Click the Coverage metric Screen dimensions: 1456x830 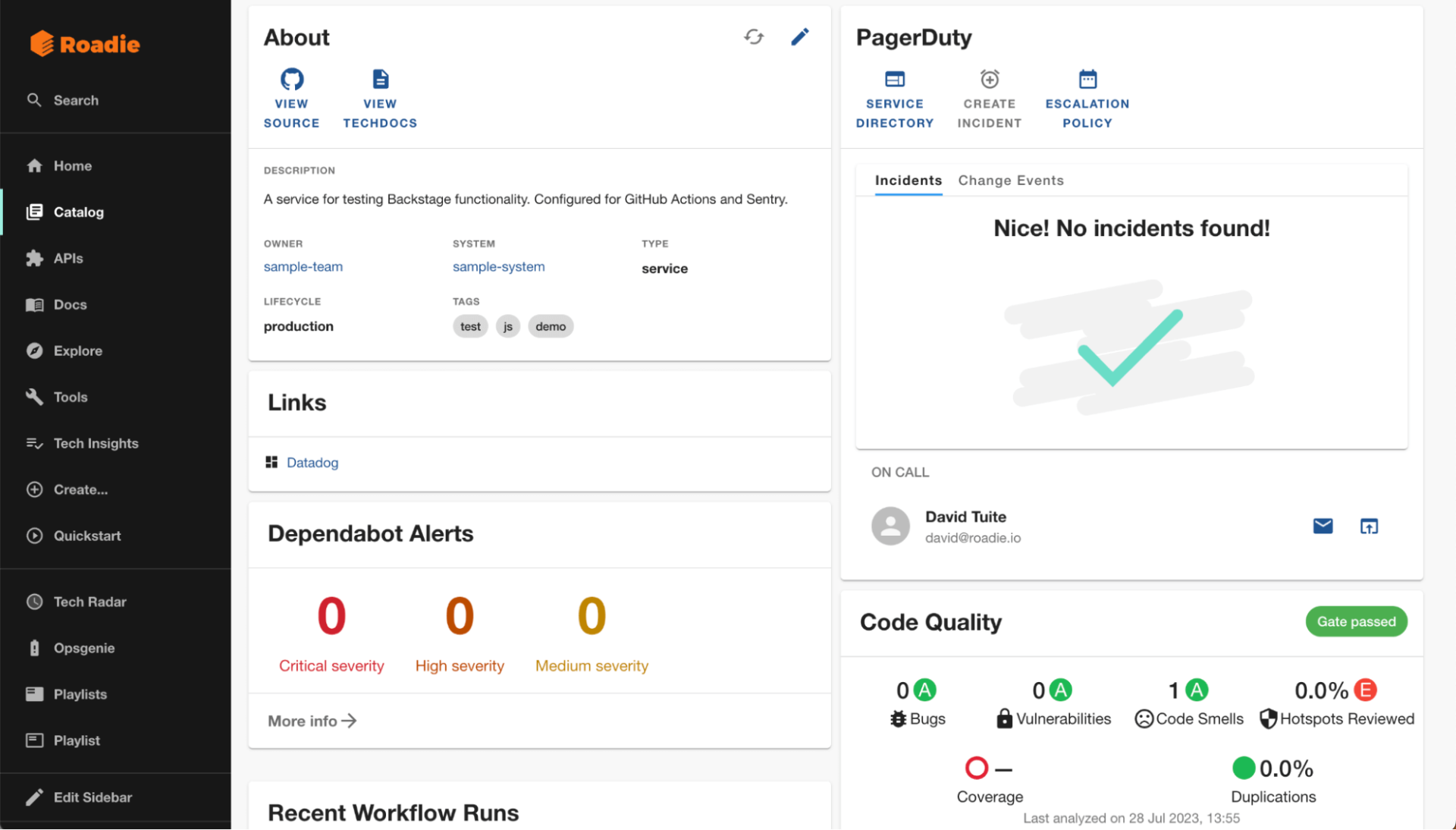[990, 781]
